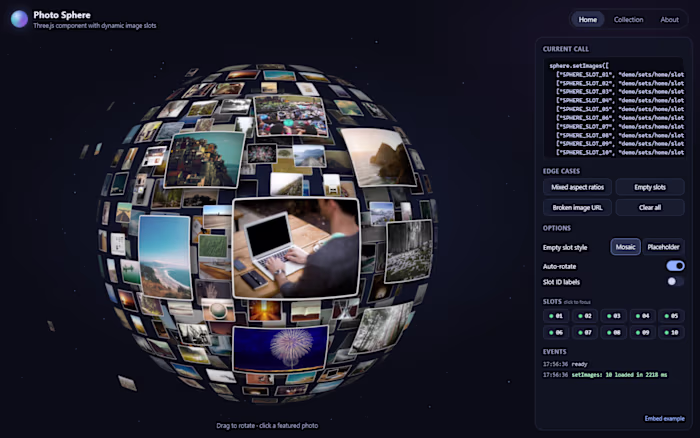
Task: Disable the Auto-rotate switch
Action: tap(675, 266)
